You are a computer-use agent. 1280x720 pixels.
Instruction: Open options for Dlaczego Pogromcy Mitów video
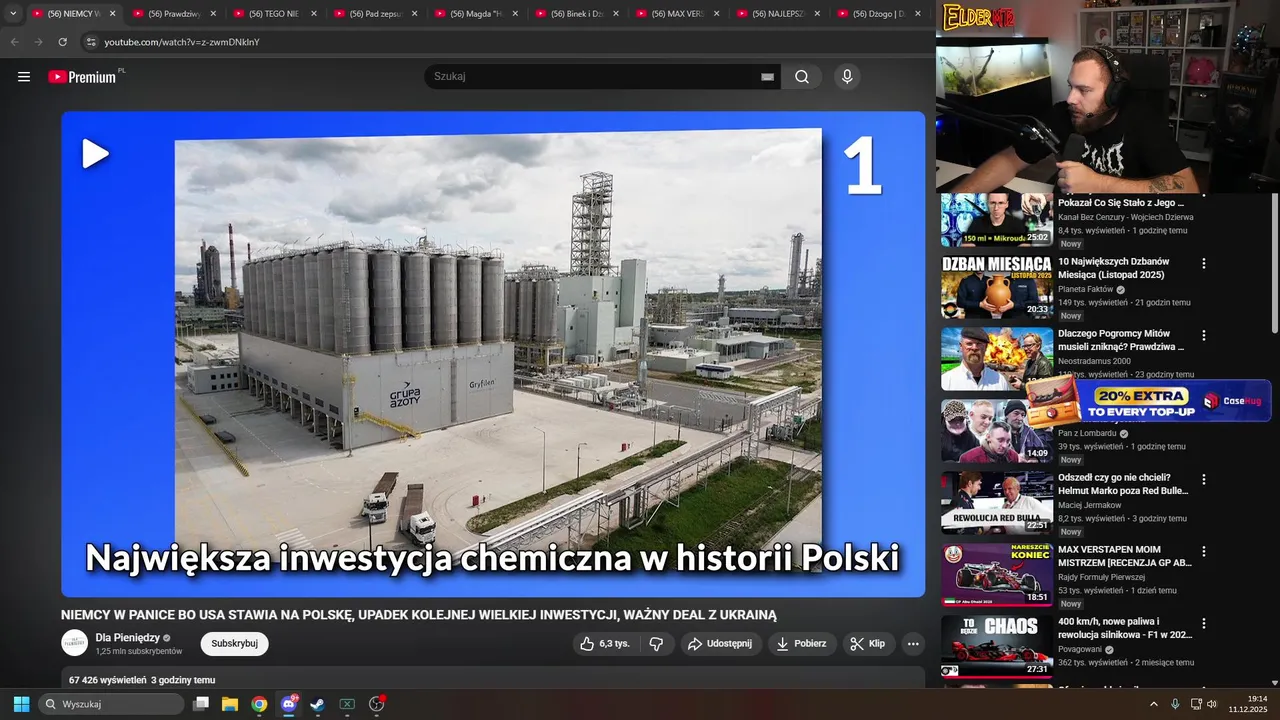point(1204,335)
